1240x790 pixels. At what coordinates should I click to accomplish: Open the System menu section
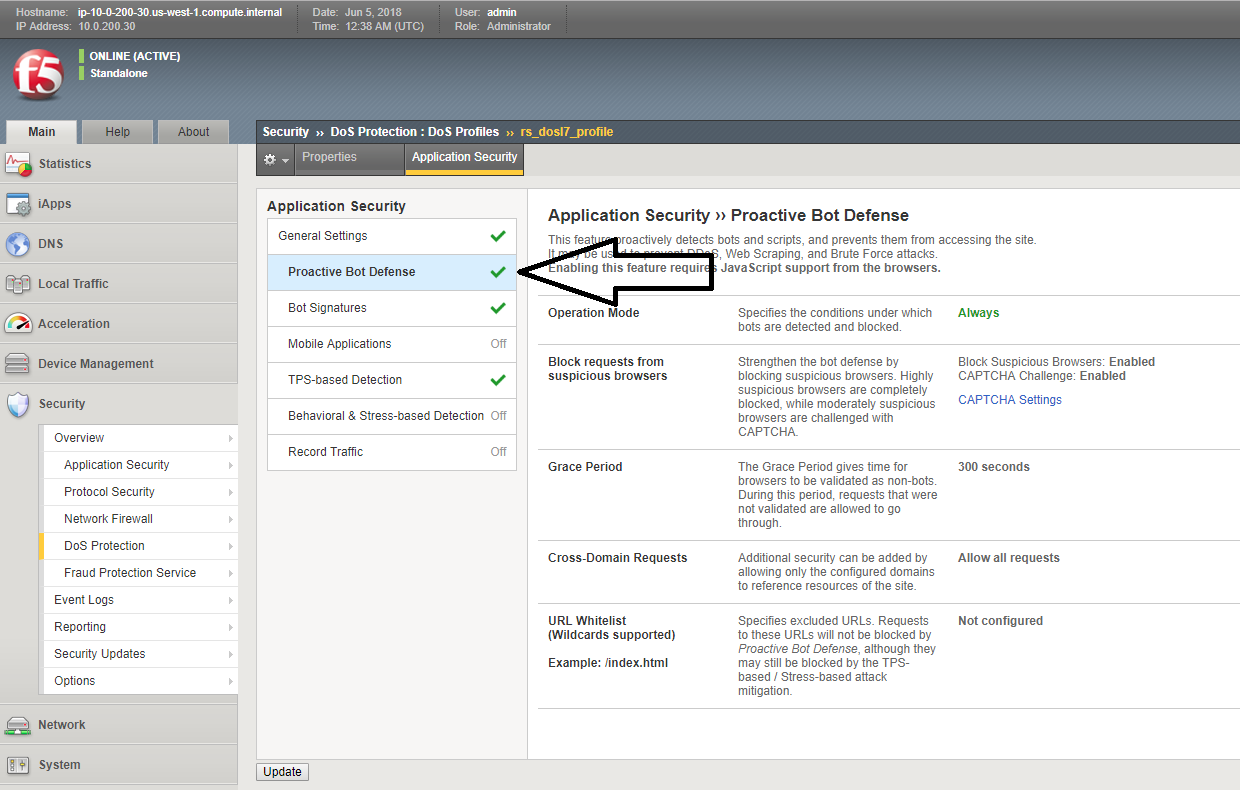(x=119, y=765)
